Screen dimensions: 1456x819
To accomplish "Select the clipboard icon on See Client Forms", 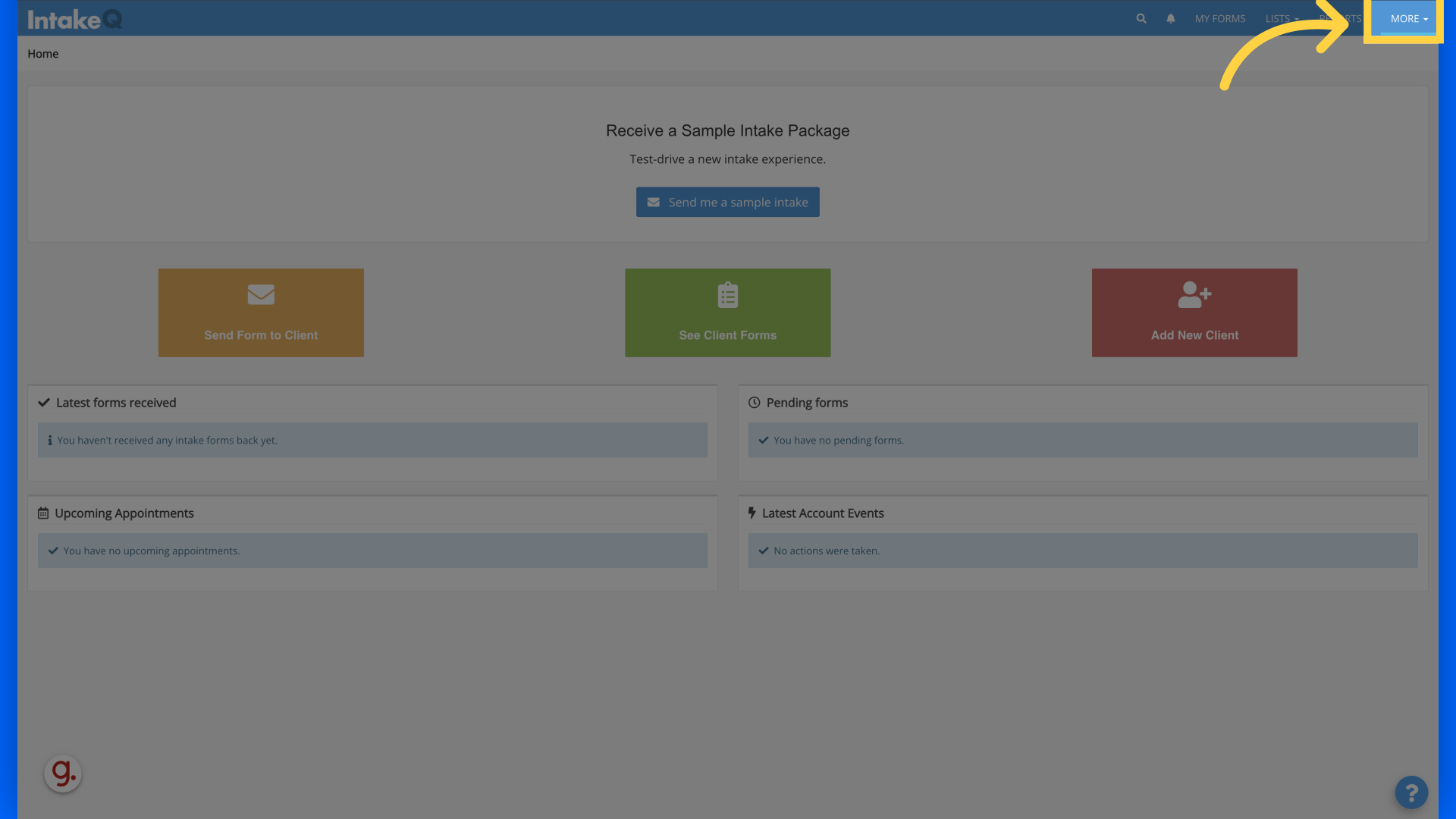I will [x=727, y=295].
